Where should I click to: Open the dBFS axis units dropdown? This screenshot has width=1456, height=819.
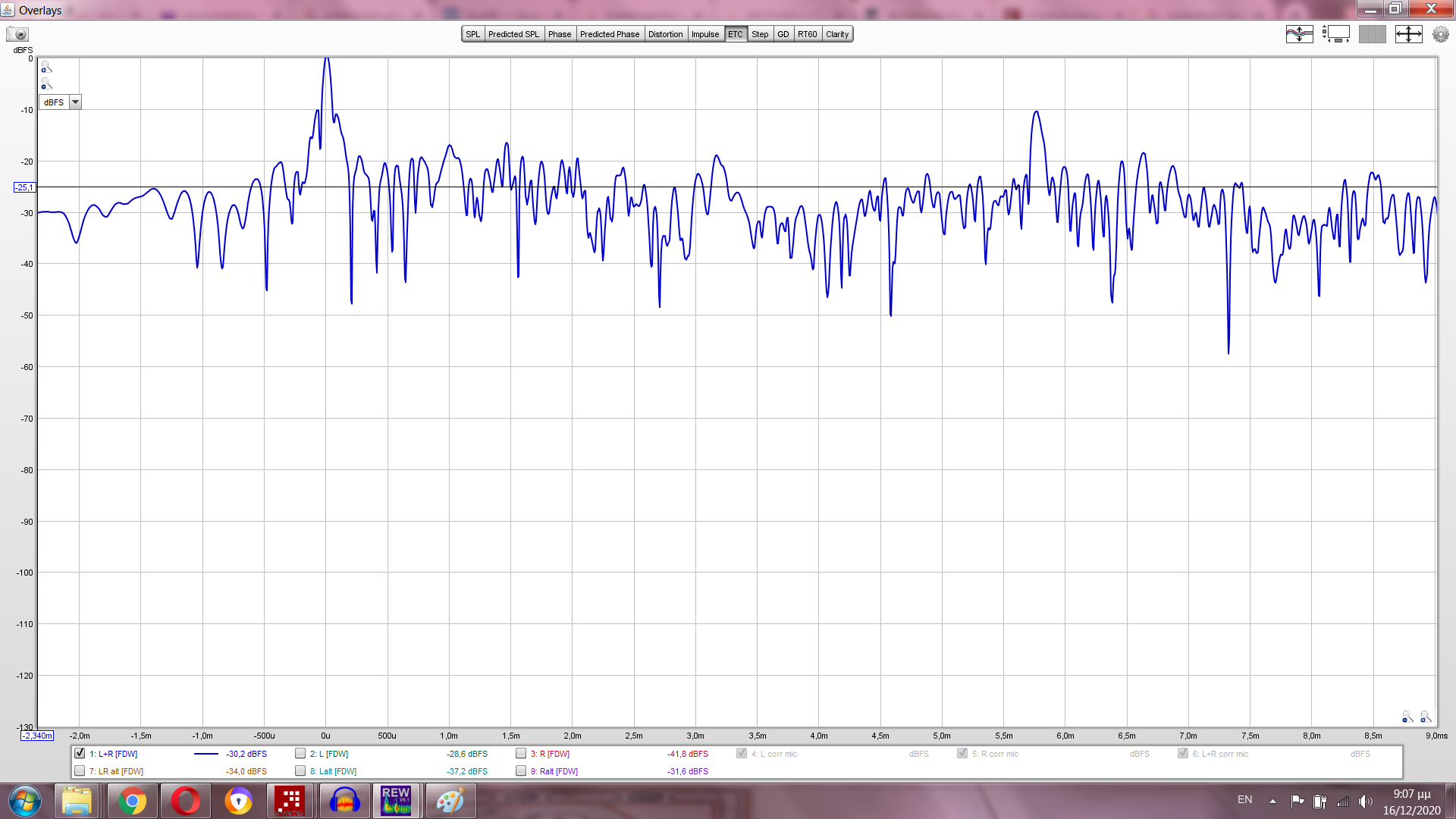pos(75,102)
